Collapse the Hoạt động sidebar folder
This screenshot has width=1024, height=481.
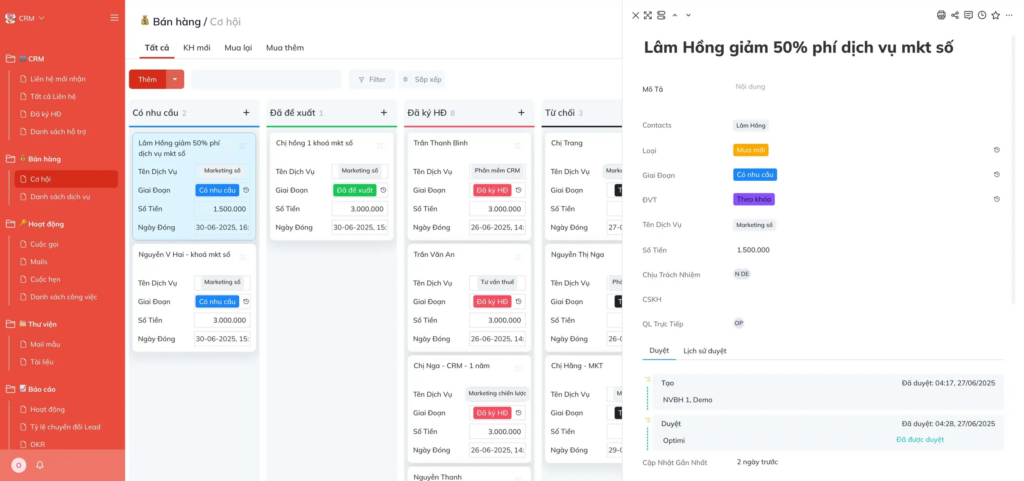pyautogui.click(x=10, y=224)
